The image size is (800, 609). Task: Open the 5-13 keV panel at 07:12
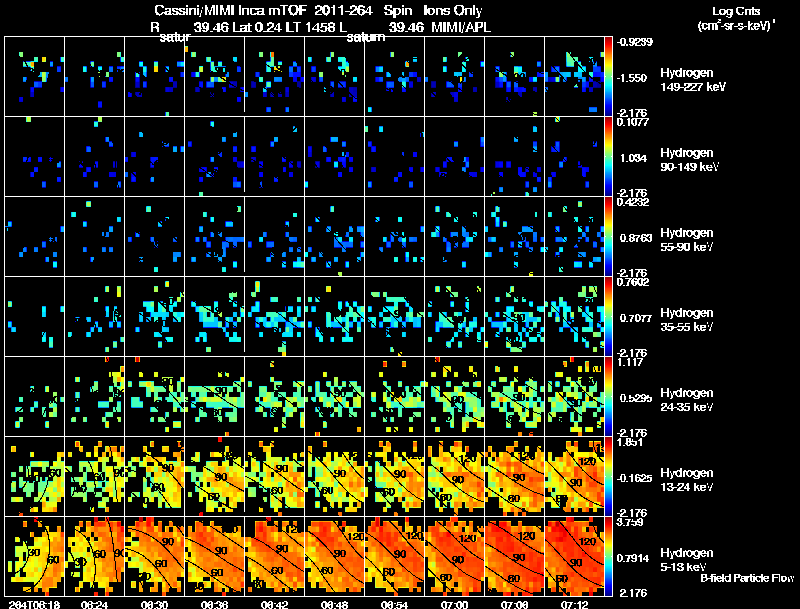pyautogui.click(x=574, y=556)
